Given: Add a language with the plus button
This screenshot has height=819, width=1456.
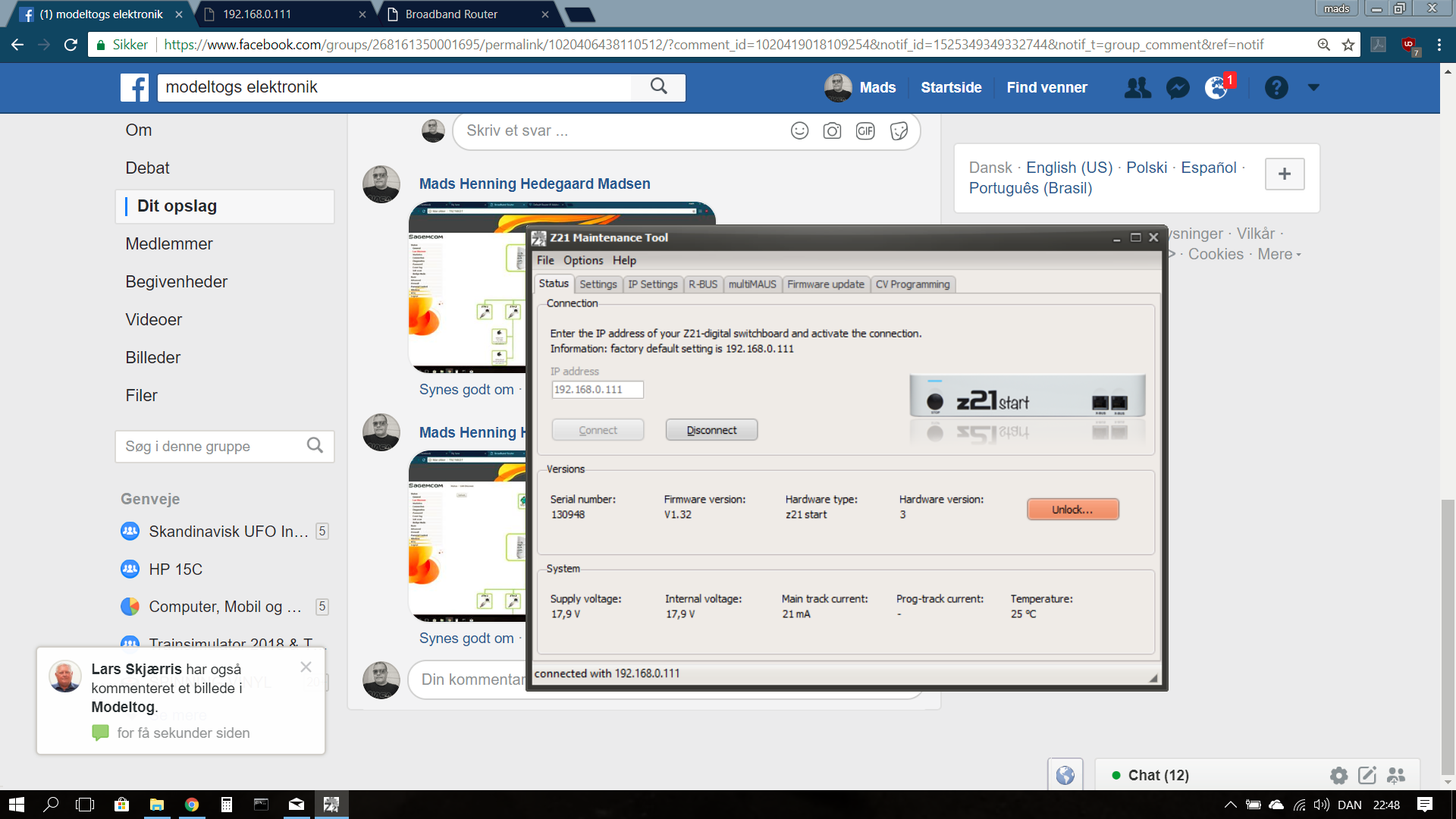Looking at the screenshot, I should click(x=1285, y=174).
